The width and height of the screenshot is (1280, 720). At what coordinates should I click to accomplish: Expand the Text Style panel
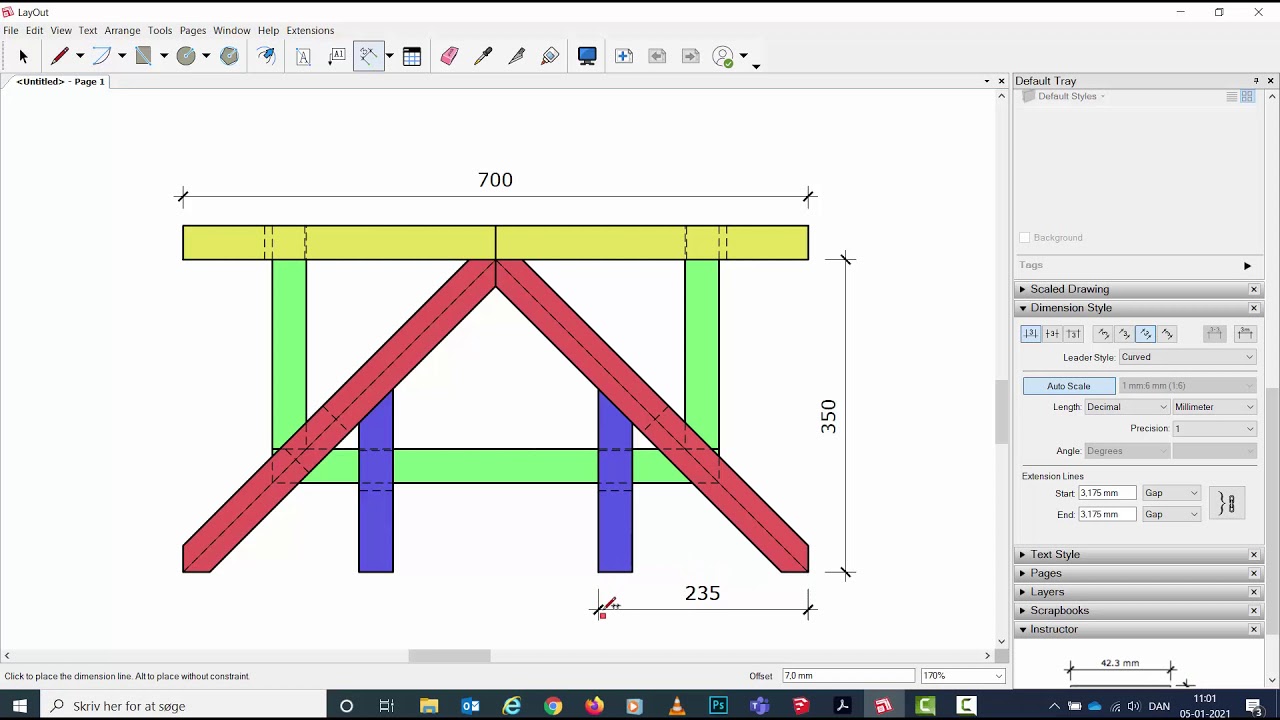(x=1055, y=554)
